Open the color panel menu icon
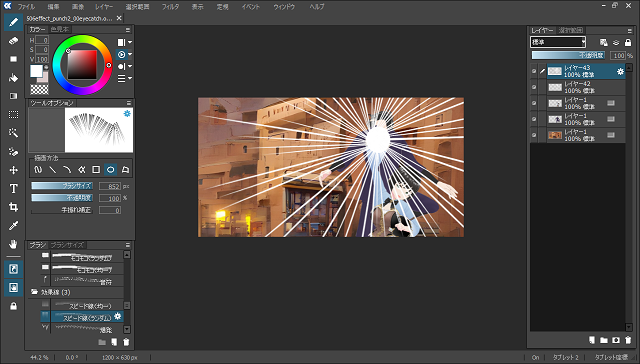This screenshot has width=640, height=364. [x=128, y=30]
